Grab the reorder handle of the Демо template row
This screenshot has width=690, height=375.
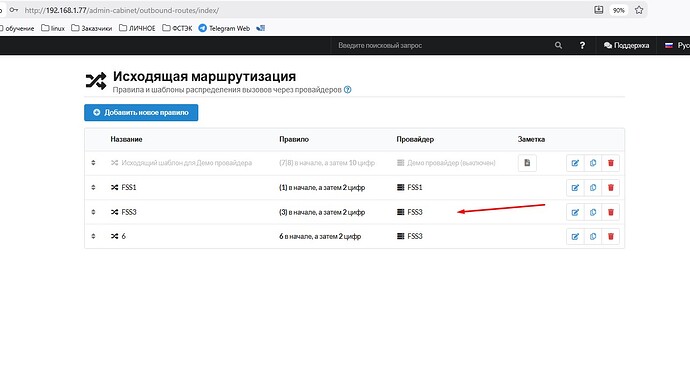[x=93, y=163]
